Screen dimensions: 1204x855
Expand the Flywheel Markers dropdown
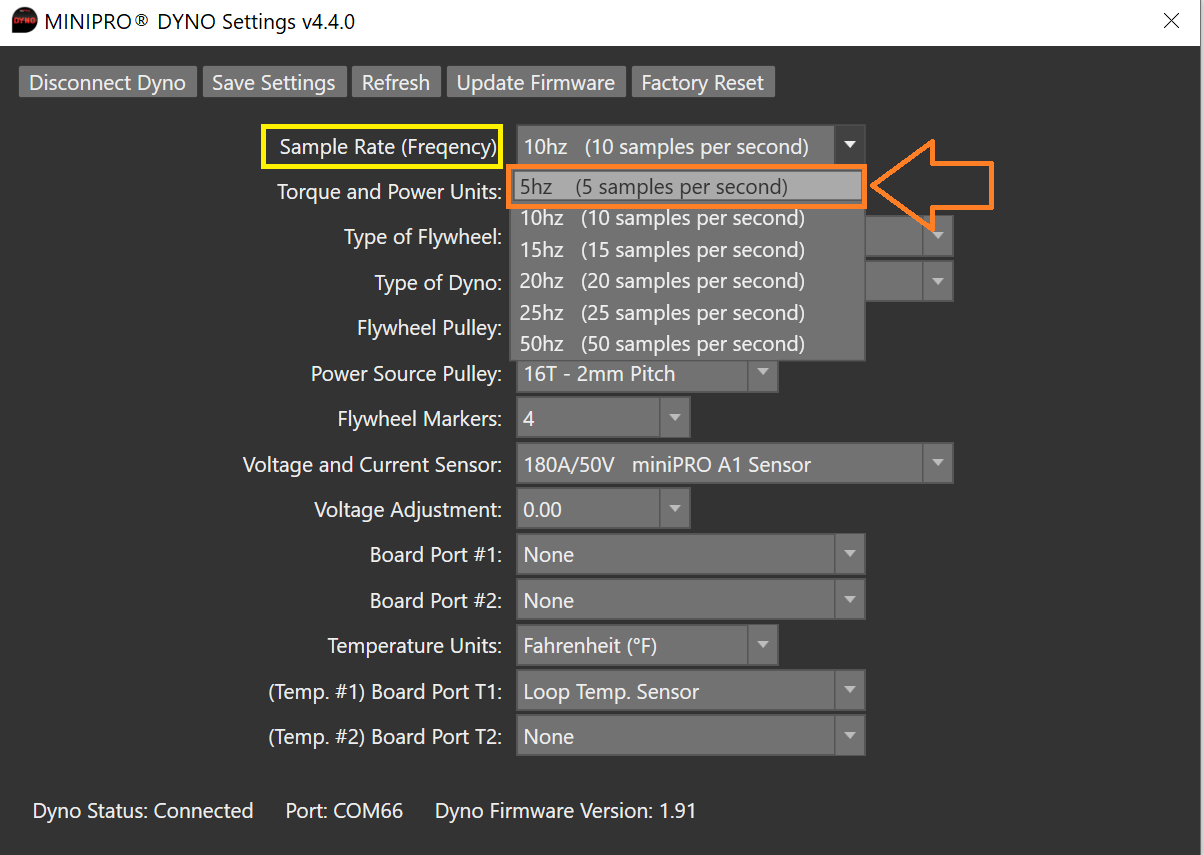[x=674, y=418]
